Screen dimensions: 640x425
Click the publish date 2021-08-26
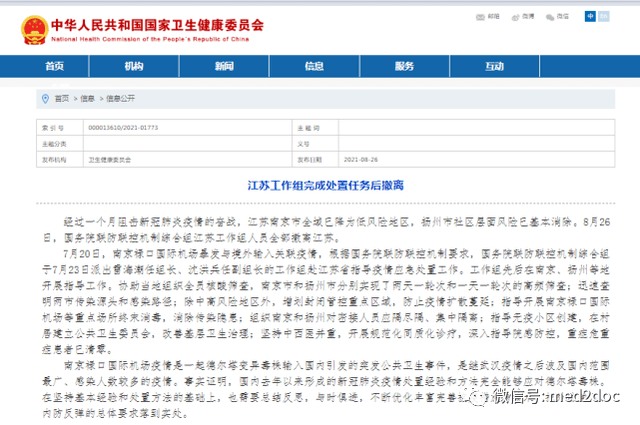point(361,160)
